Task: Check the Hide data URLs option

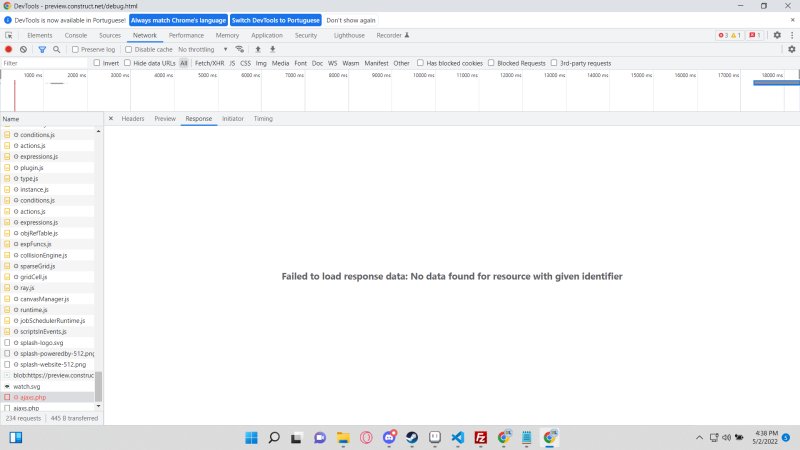Action: [x=128, y=63]
